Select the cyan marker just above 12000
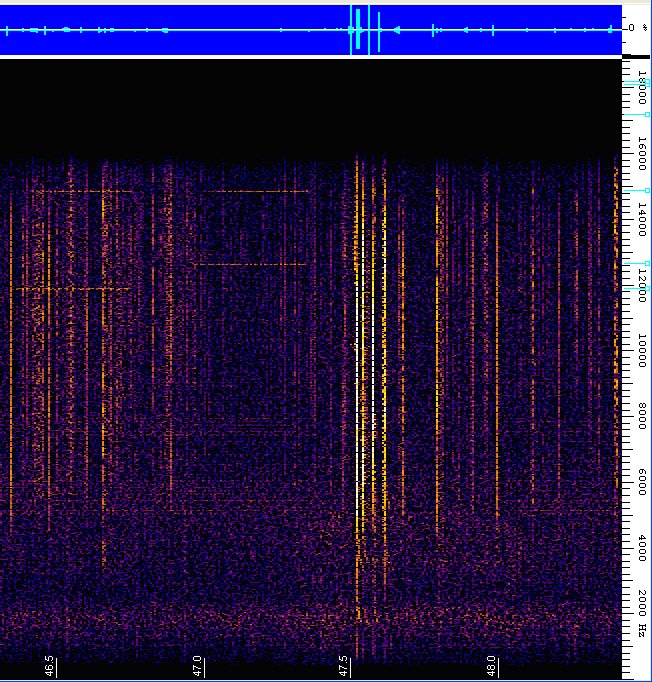 [637, 288]
